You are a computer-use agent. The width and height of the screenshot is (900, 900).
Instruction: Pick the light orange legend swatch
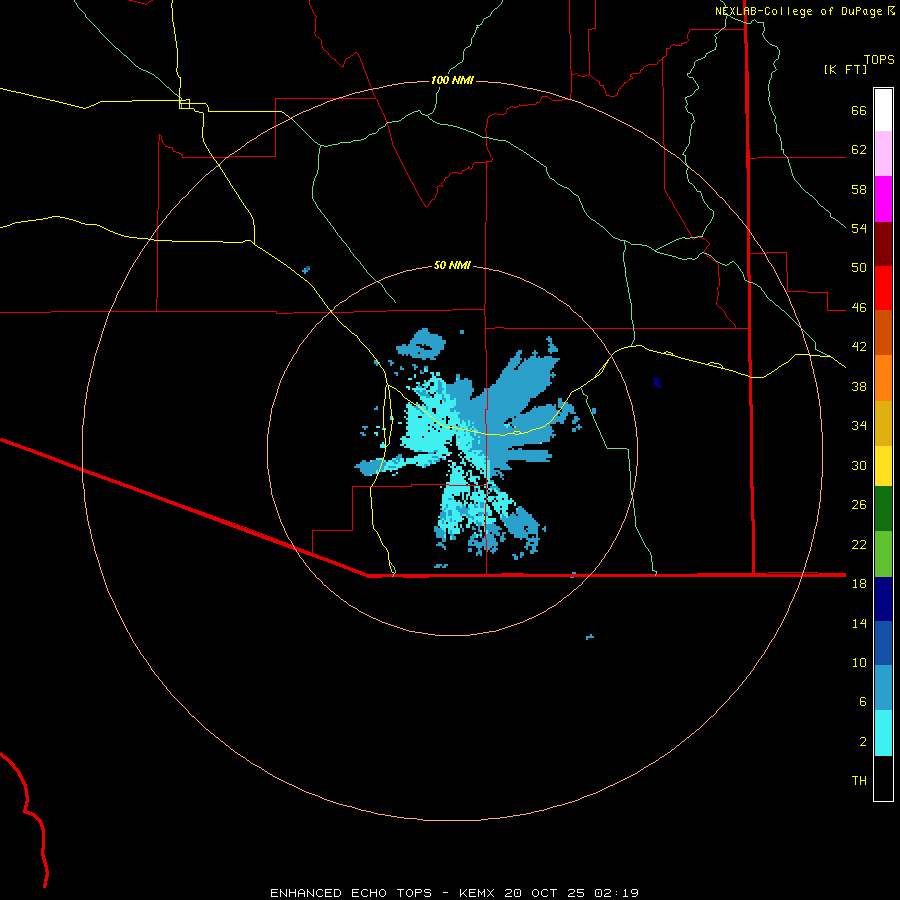click(x=883, y=378)
